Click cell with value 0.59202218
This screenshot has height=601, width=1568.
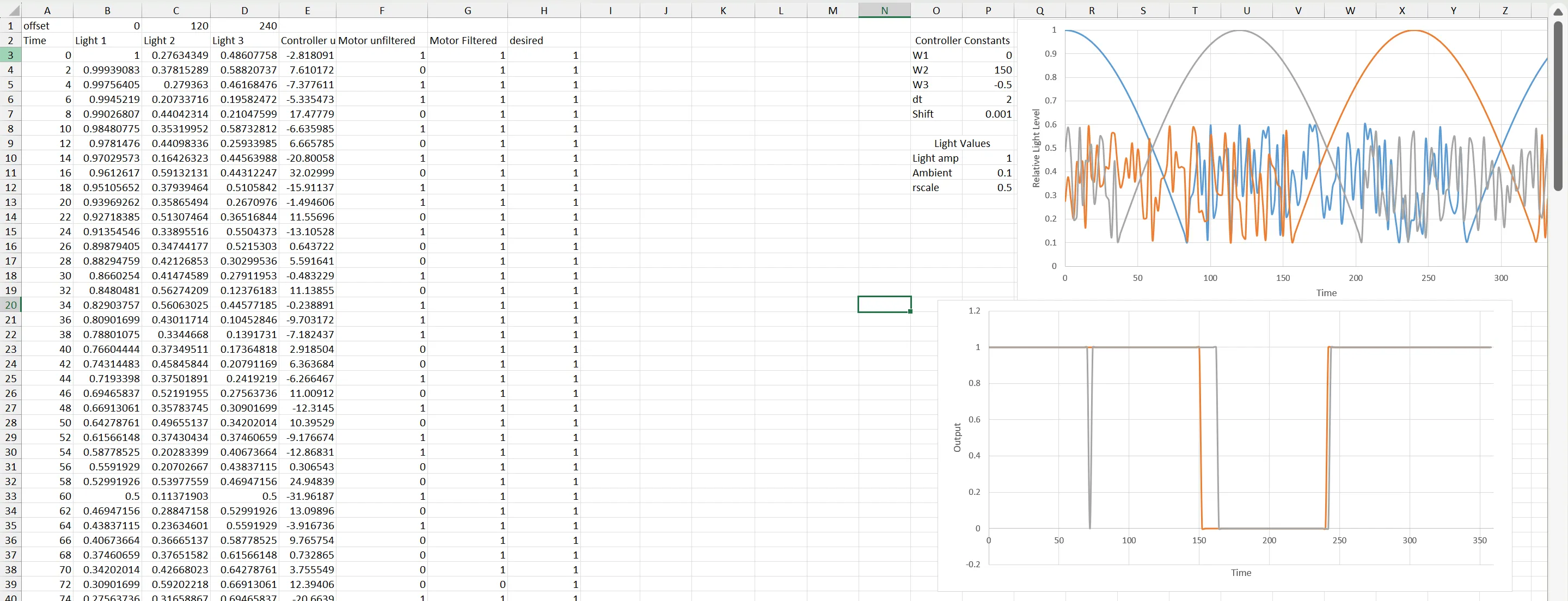click(x=176, y=585)
